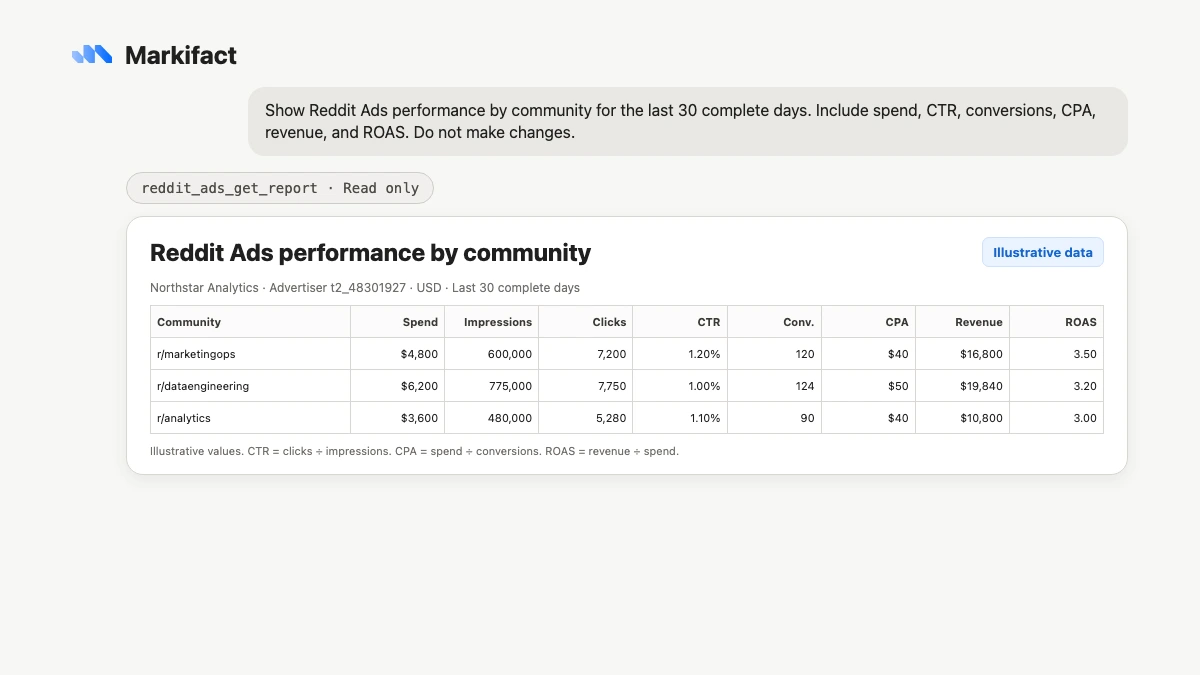1200x675 pixels.
Task: Click the 1.20% CTR value
Action: tap(704, 354)
